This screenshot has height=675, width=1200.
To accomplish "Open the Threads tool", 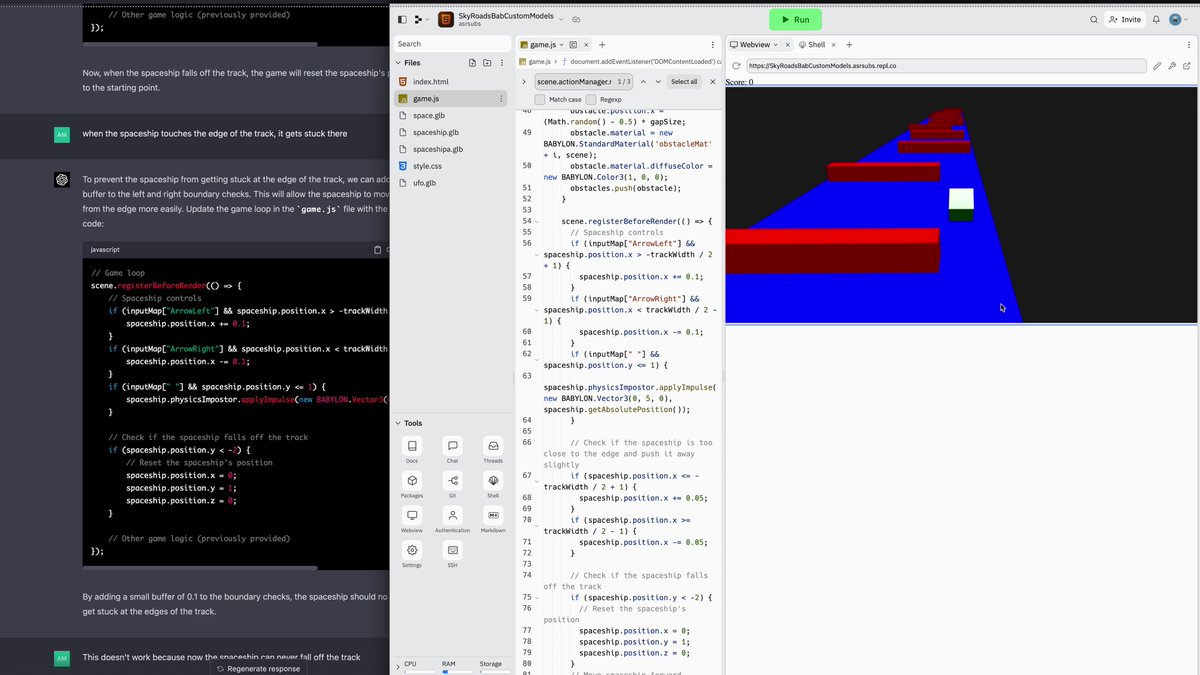I will (x=493, y=446).
